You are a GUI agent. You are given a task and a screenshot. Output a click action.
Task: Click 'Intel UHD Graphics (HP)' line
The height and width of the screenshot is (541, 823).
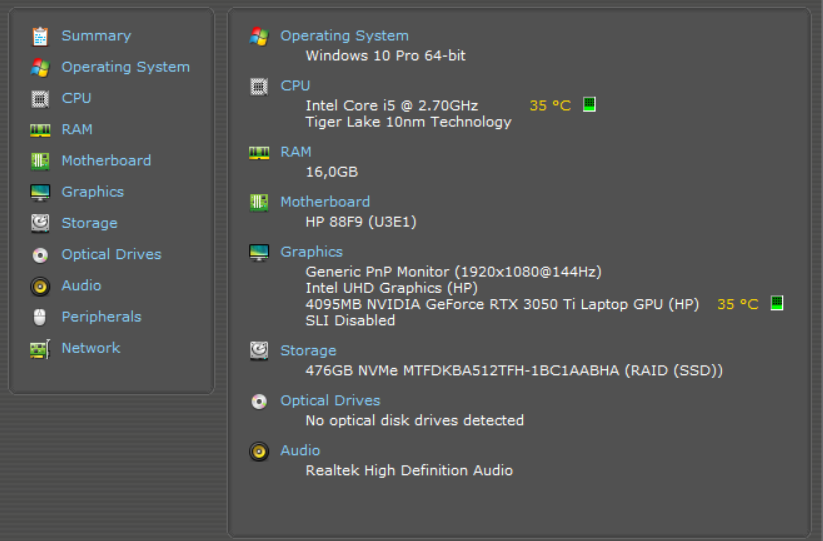tap(392, 288)
